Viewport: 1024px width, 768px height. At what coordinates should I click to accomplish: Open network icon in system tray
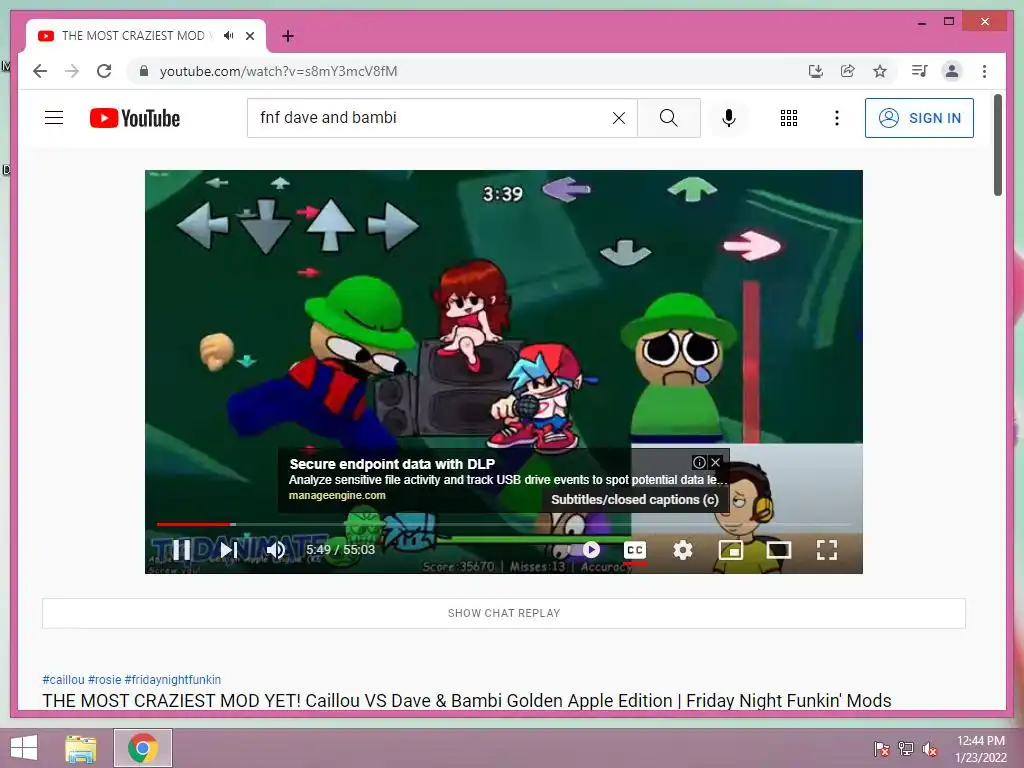pos(906,749)
